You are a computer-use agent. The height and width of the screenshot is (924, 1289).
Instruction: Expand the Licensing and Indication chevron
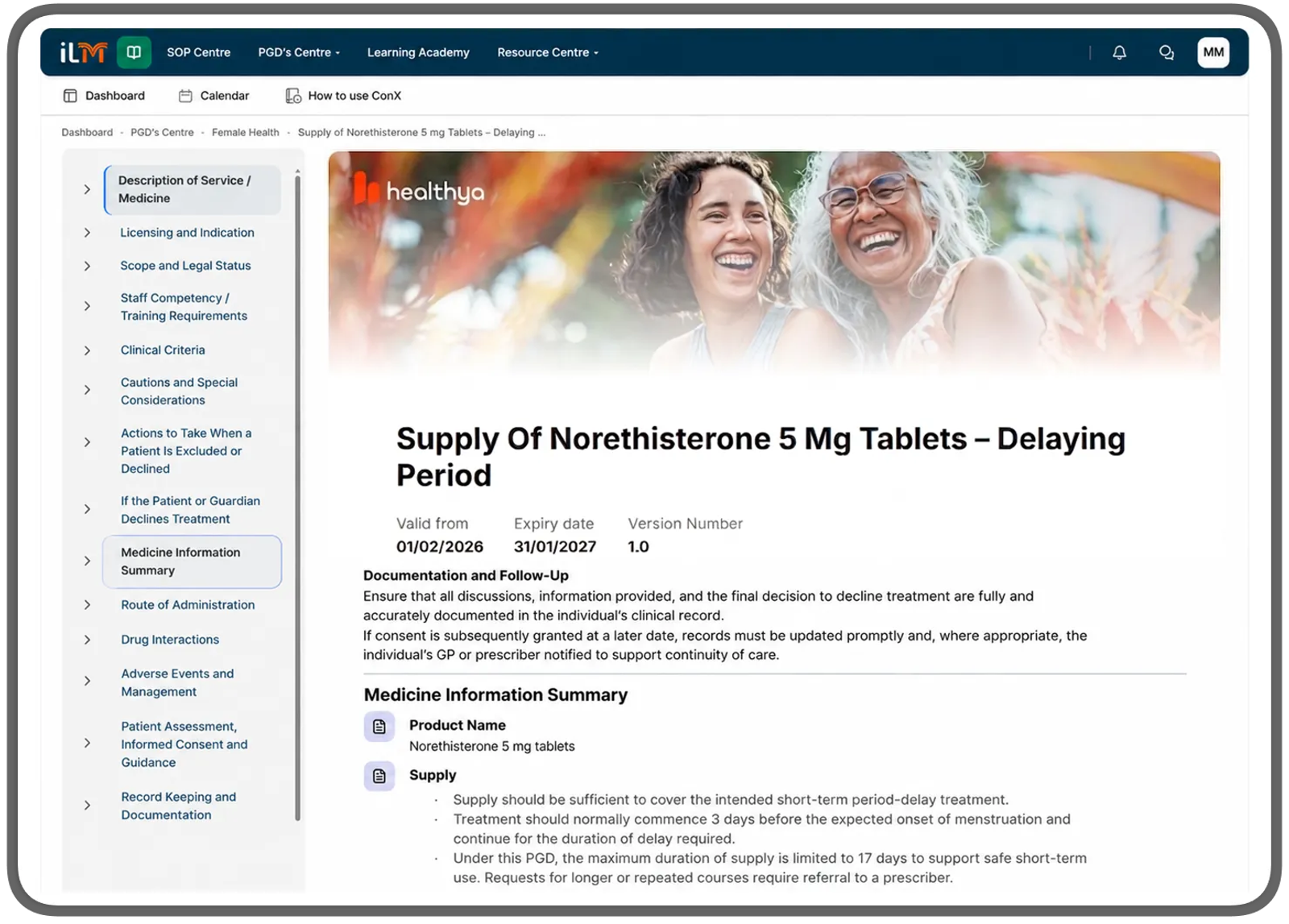pyautogui.click(x=87, y=233)
